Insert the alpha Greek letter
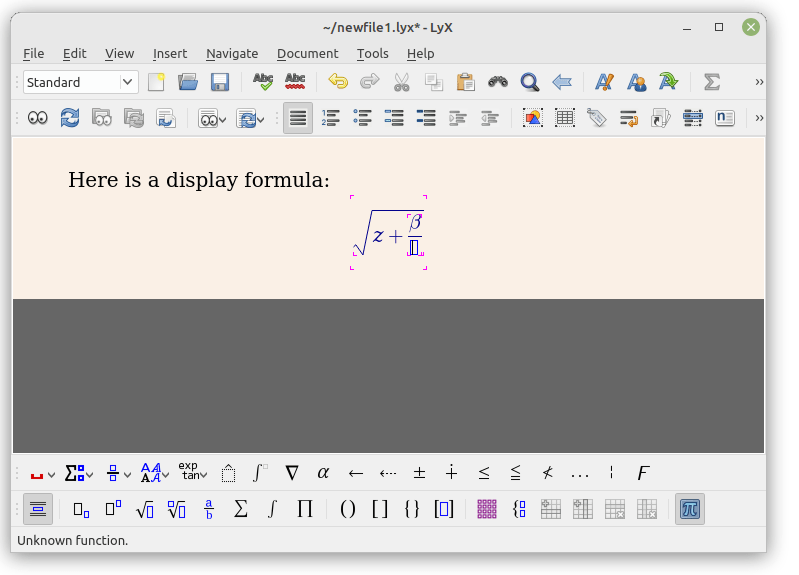Image resolution: width=799 pixels, height=575 pixels. [x=323, y=473]
